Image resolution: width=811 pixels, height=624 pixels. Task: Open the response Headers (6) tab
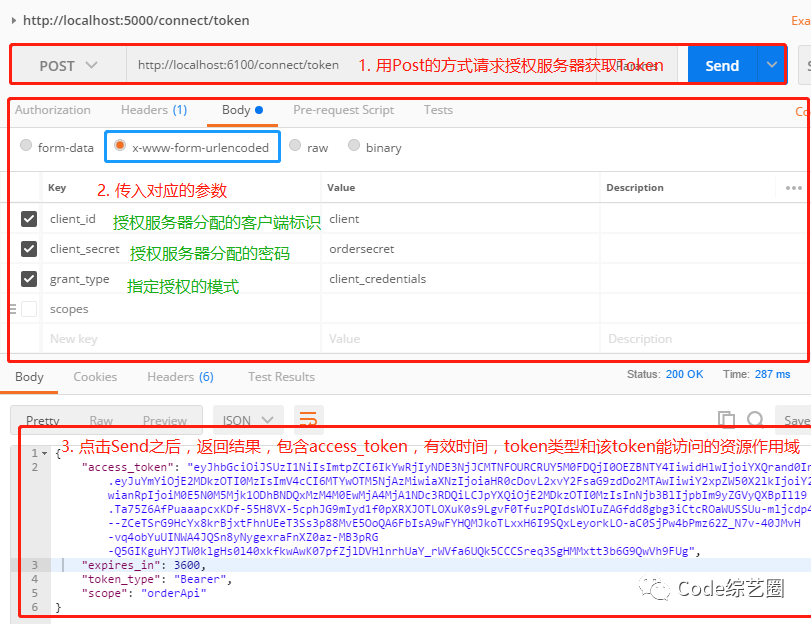pyautogui.click(x=181, y=377)
